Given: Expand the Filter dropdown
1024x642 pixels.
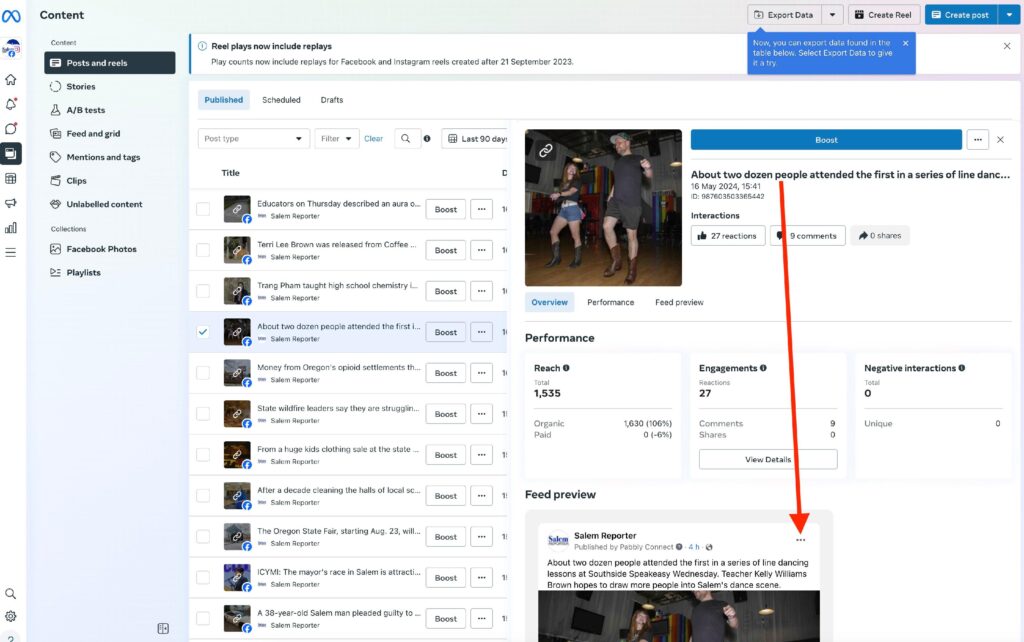Looking at the screenshot, I should (336, 139).
